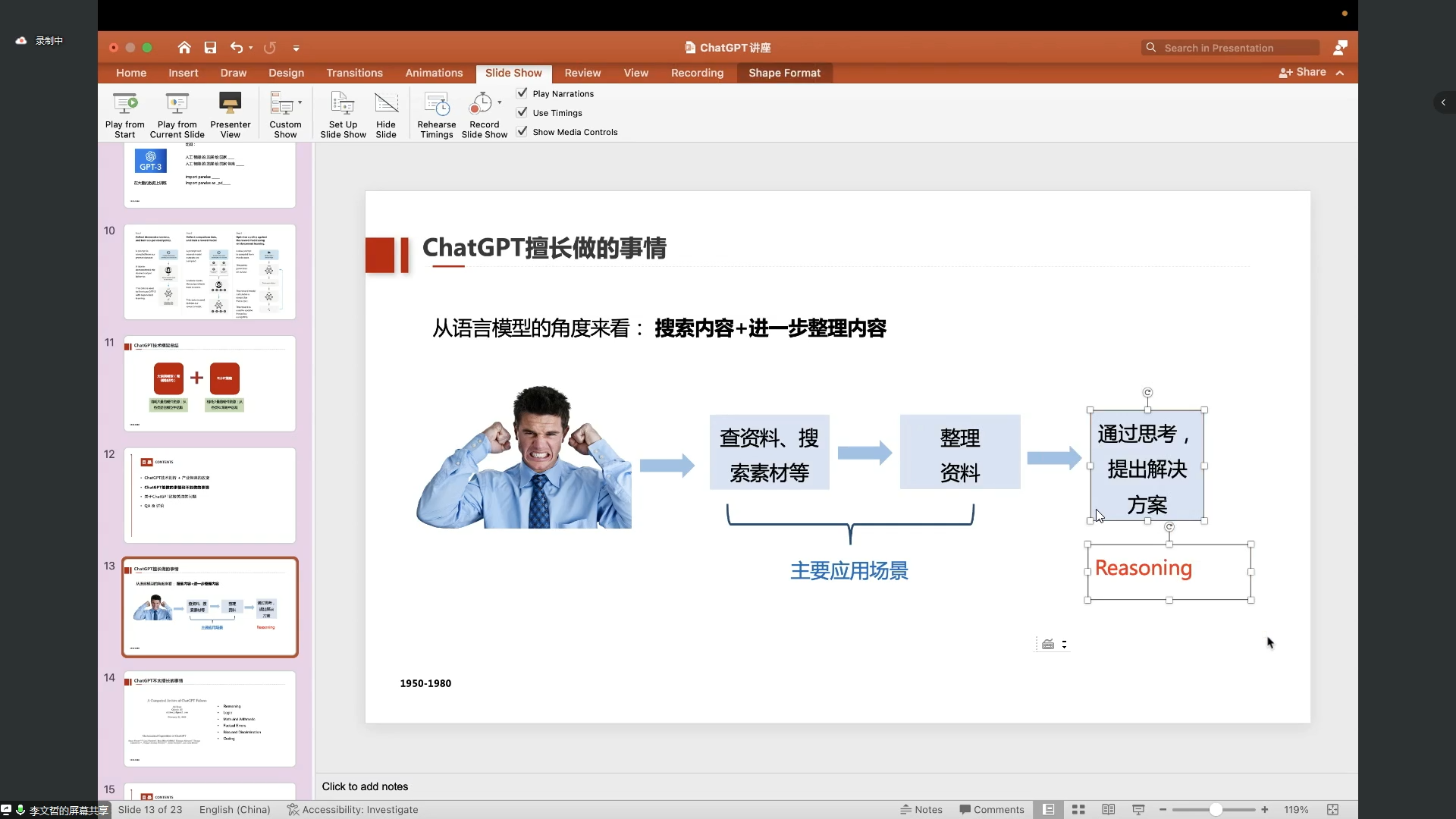Switch to Slide Sorter view

1078,810
